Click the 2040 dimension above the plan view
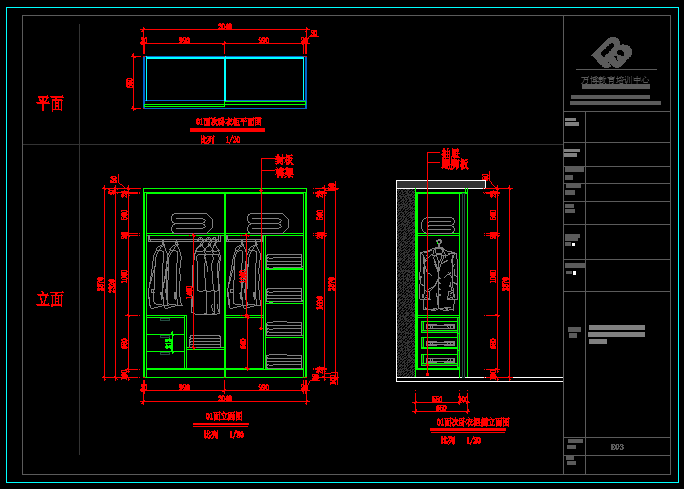The image size is (684, 489). (x=225, y=28)
